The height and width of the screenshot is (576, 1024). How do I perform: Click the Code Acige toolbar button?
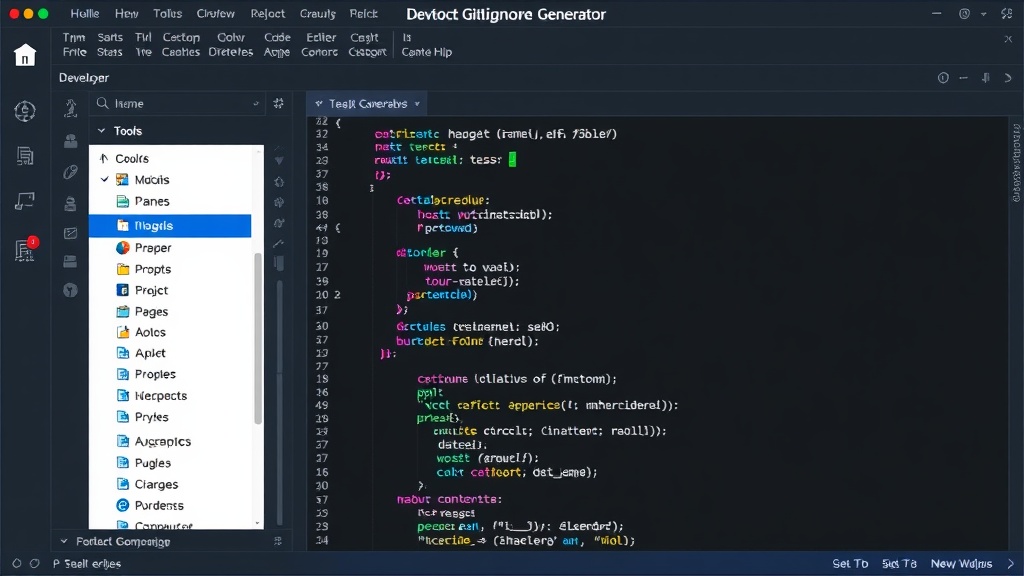(277, 44)
